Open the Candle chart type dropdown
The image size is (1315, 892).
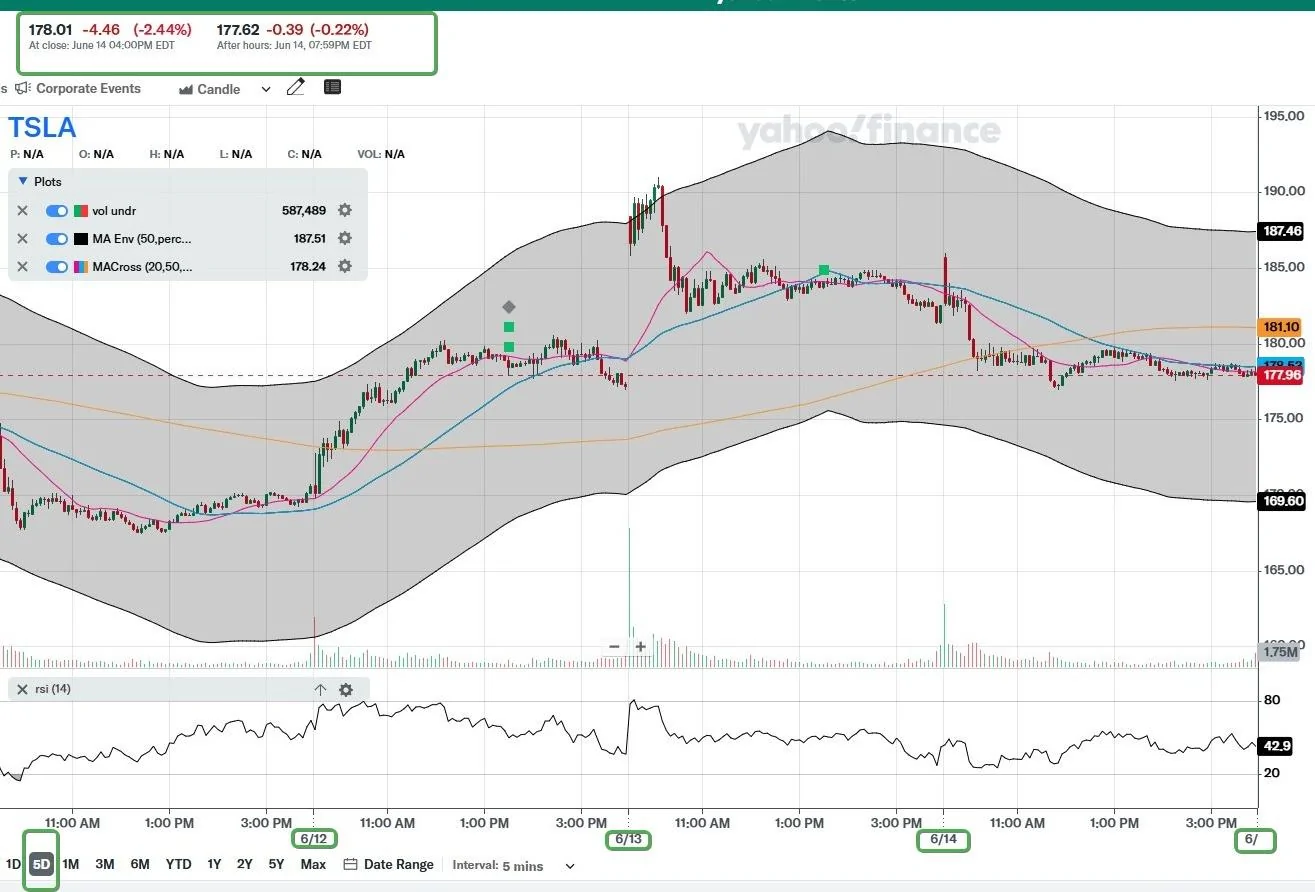pos(225,89)
